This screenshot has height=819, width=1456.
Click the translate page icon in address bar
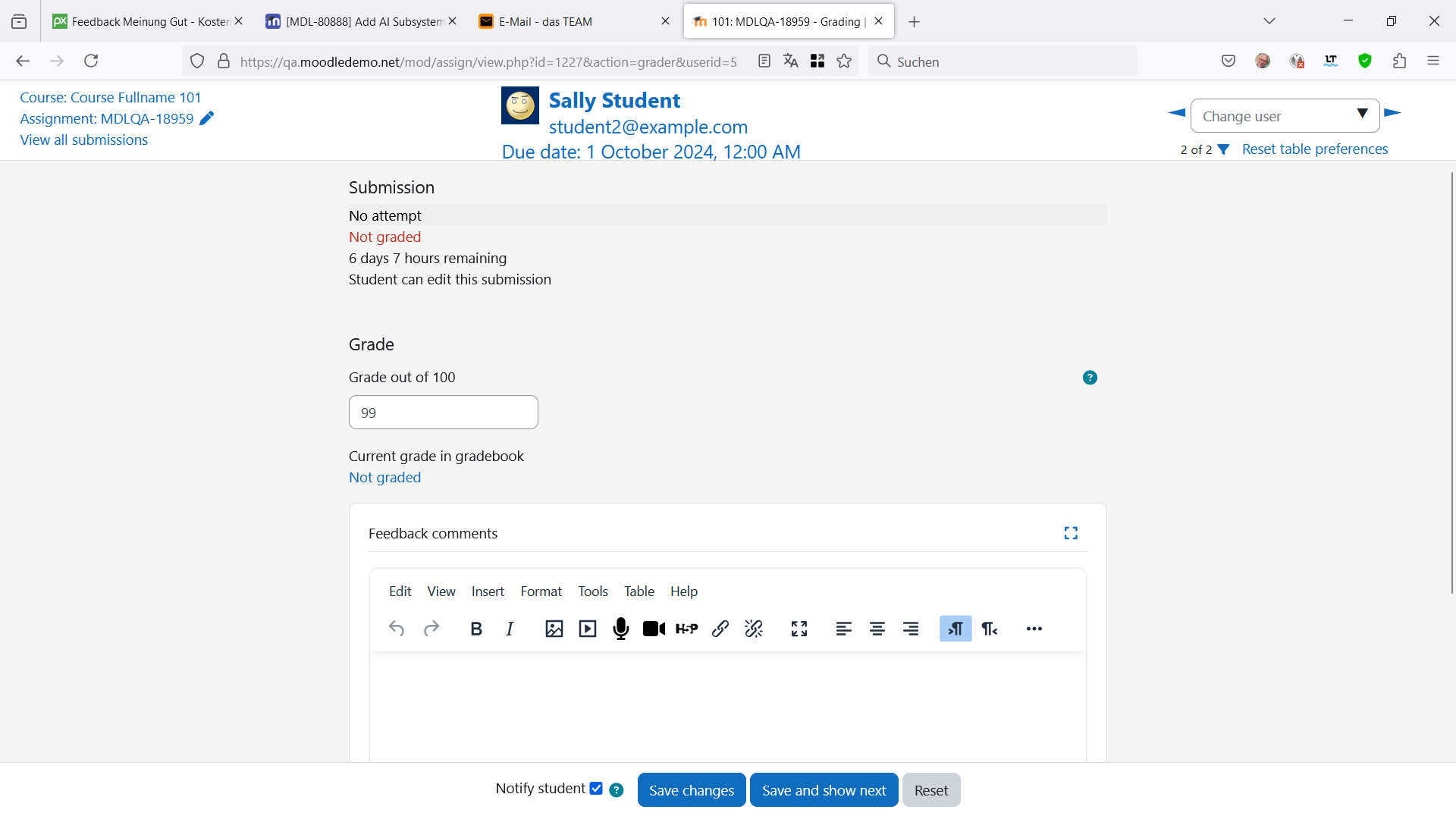791,61
